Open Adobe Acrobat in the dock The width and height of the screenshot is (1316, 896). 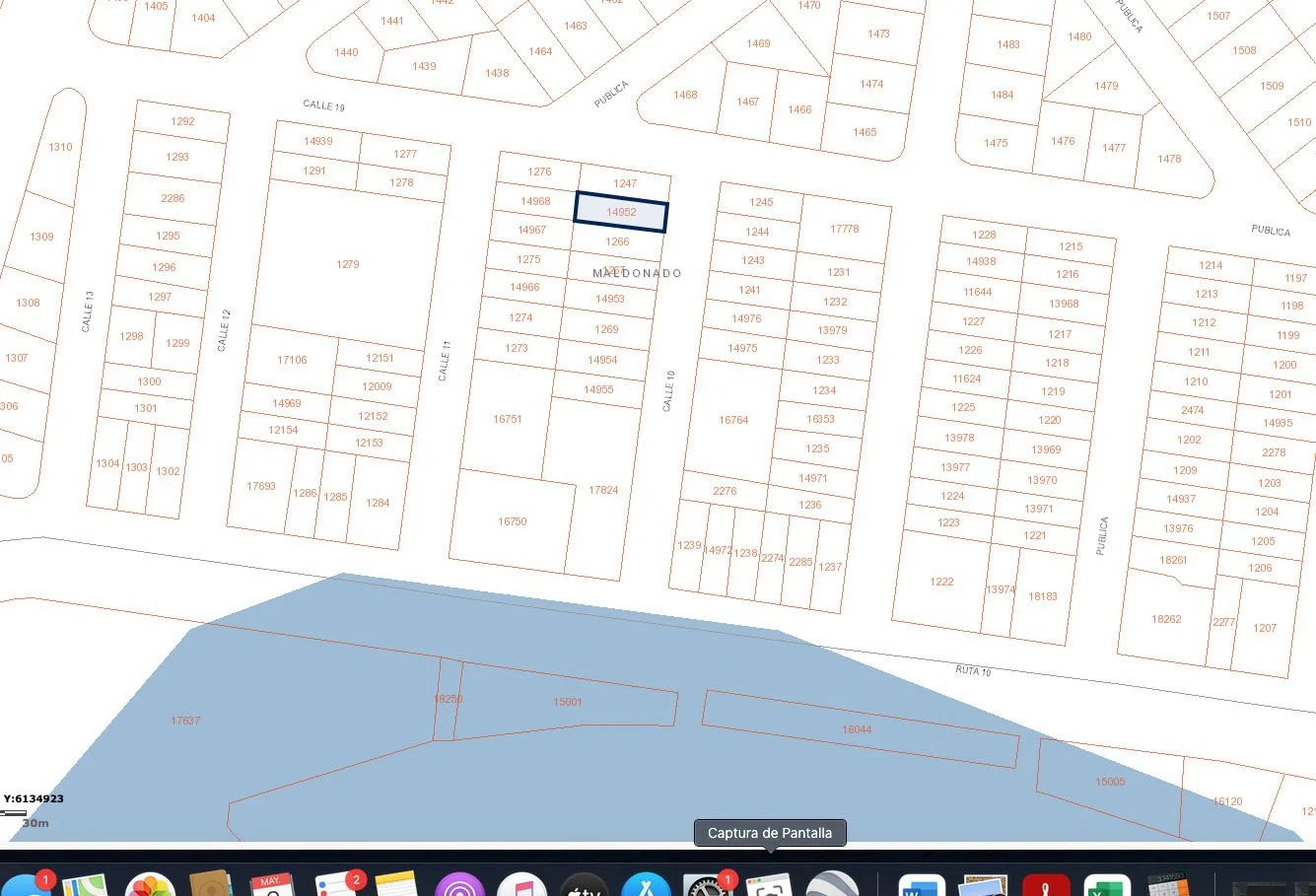(1046, 886)
